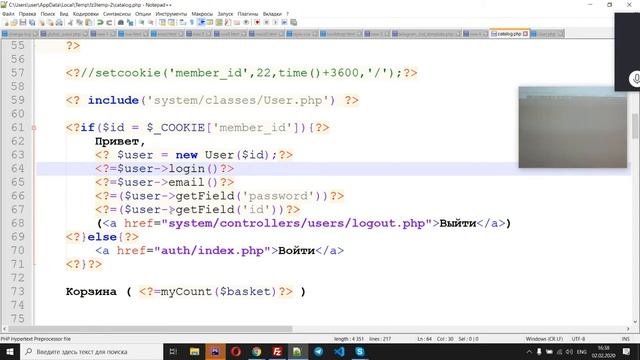Image resolution: width=640 pixels, height=360 pixels.
Task: Click 'setcookie' comment on line 57
Action: click(x=128, y=73)
